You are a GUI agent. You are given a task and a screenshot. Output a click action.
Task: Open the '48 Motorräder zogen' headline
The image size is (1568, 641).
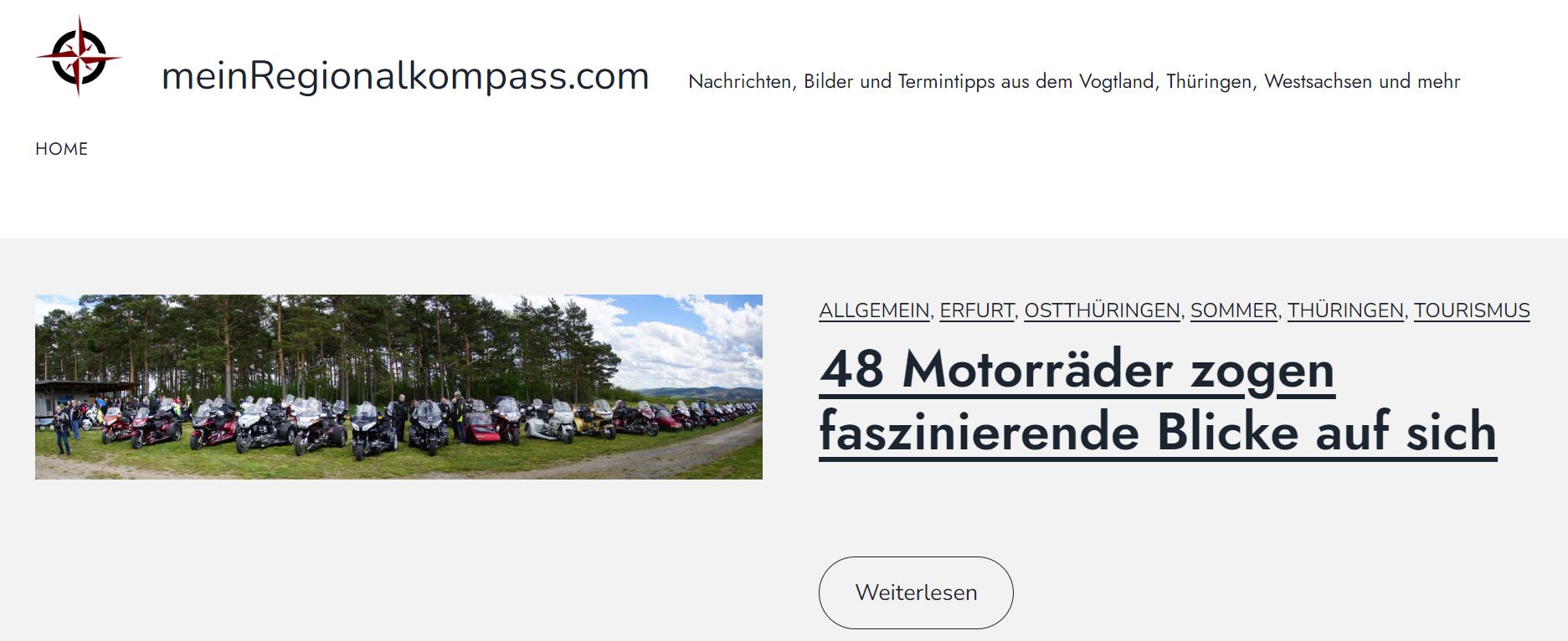[1077, 368]
